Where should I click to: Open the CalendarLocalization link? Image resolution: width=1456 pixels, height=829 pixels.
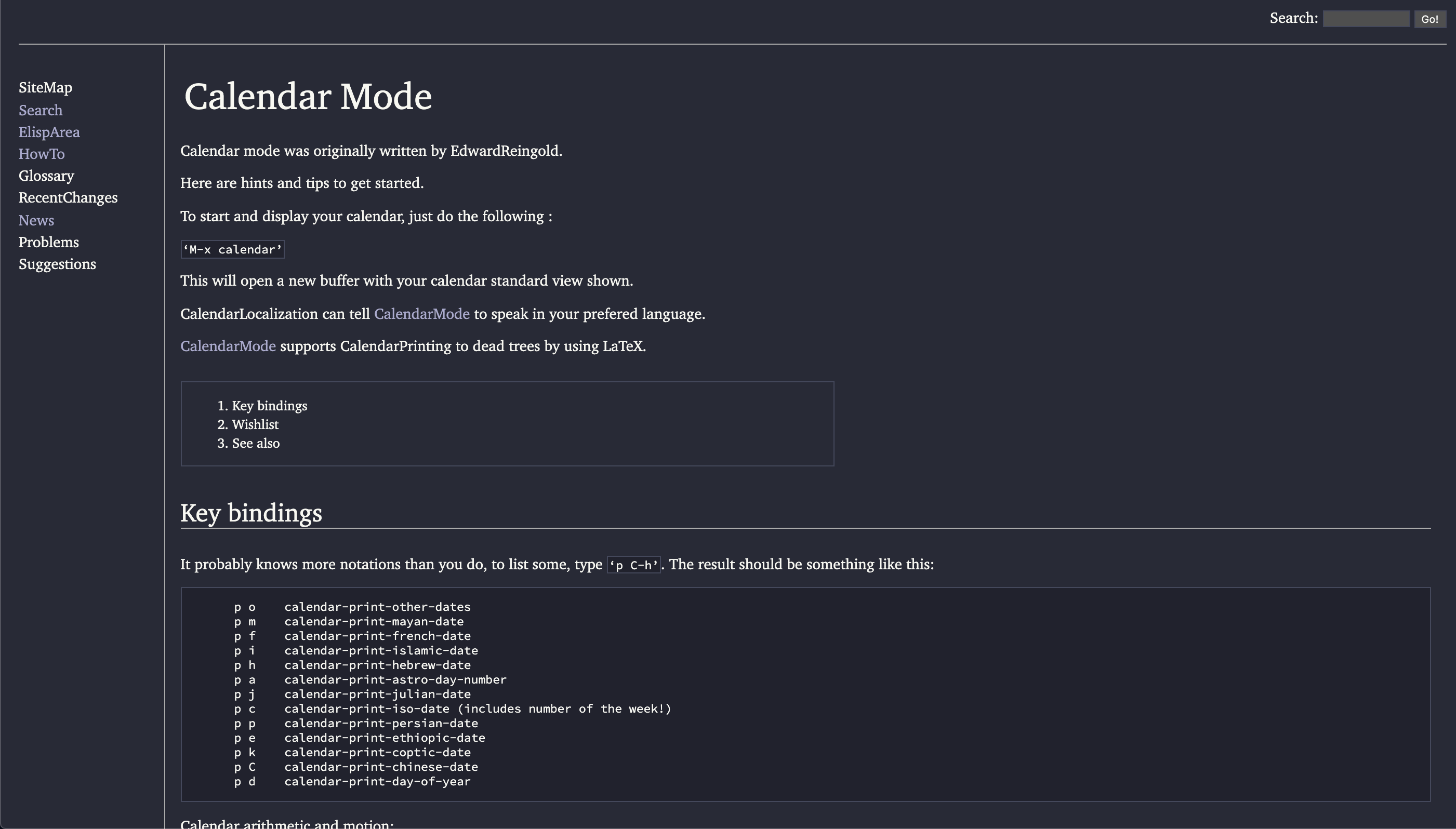coord(249,314)
